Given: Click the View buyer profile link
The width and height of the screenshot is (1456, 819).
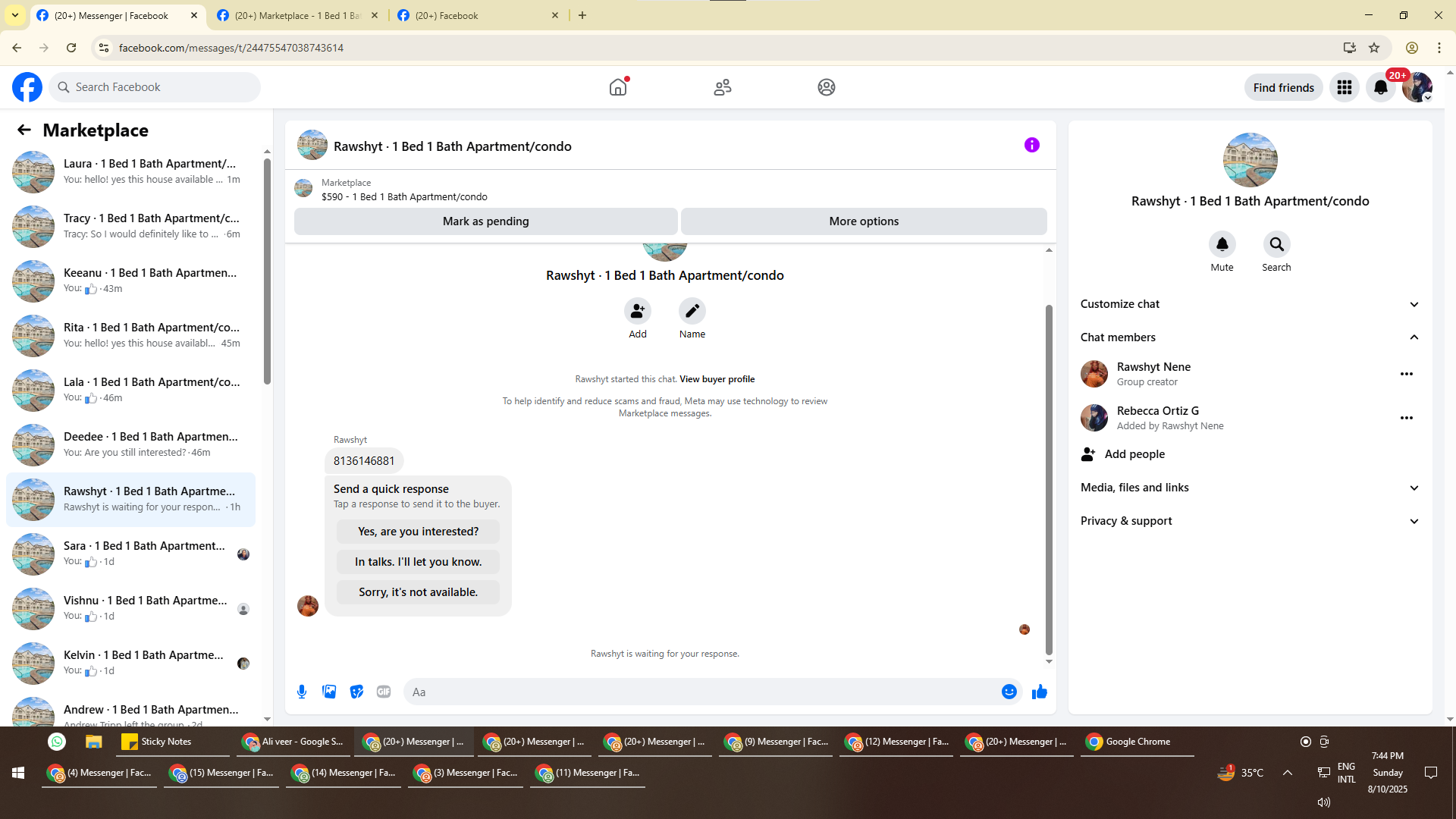Looking at the screenshot, I should point(717,379).
